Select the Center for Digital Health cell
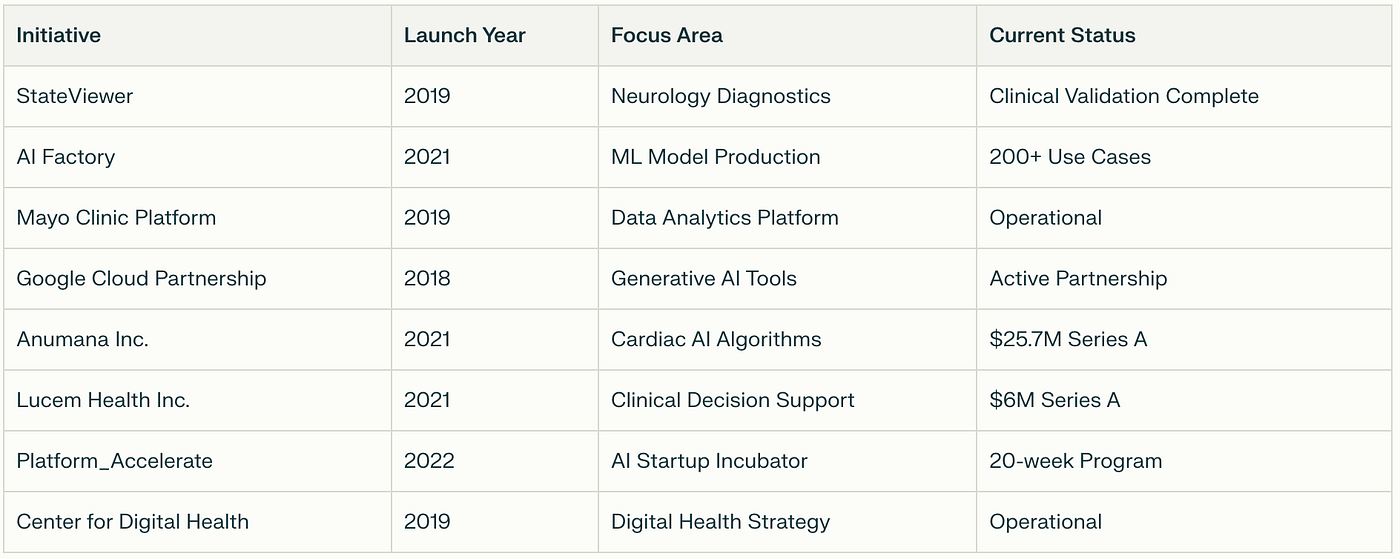This screenshot has height=559, width=1400. click(x=198, y=522)
